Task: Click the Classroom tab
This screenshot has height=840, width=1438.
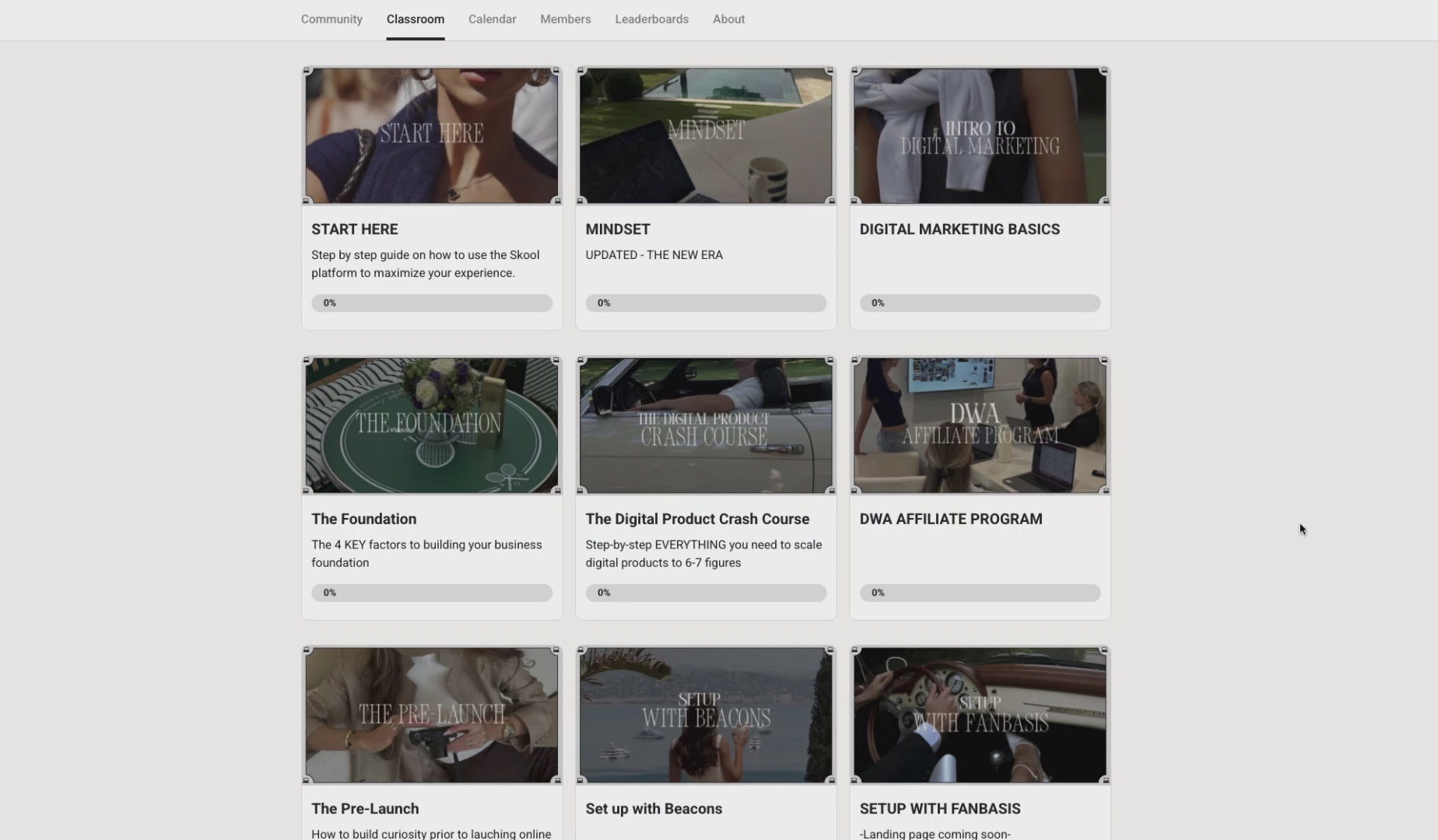Action: click(x=415, y=19)
